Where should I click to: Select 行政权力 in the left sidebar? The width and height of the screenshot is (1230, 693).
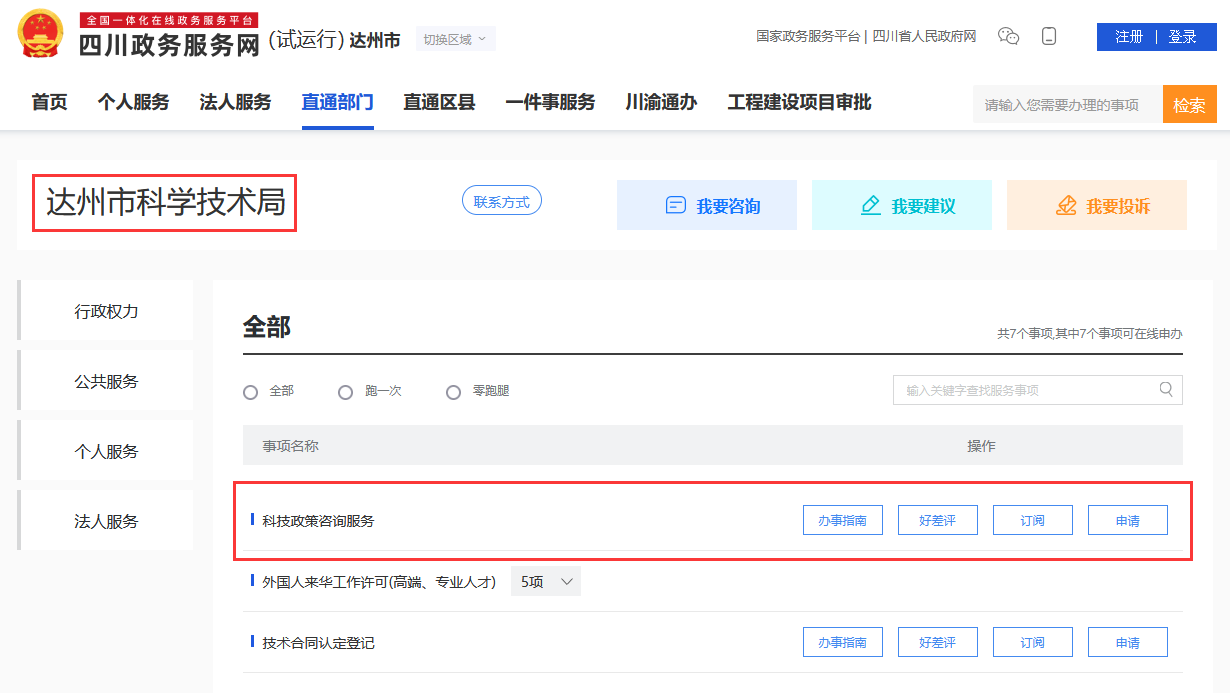tap(106, 311)
